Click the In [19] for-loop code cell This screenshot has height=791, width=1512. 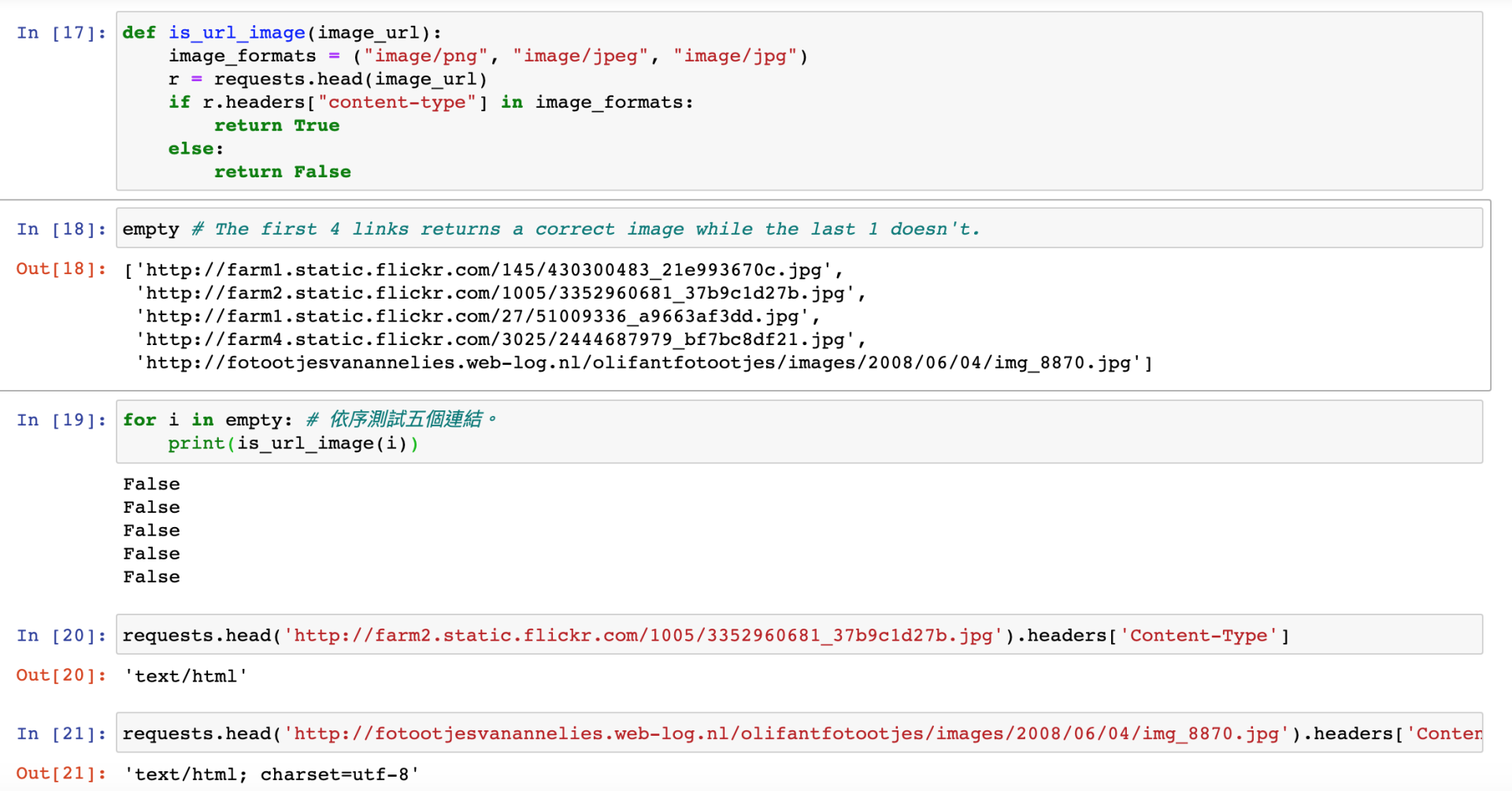(799, 431)
